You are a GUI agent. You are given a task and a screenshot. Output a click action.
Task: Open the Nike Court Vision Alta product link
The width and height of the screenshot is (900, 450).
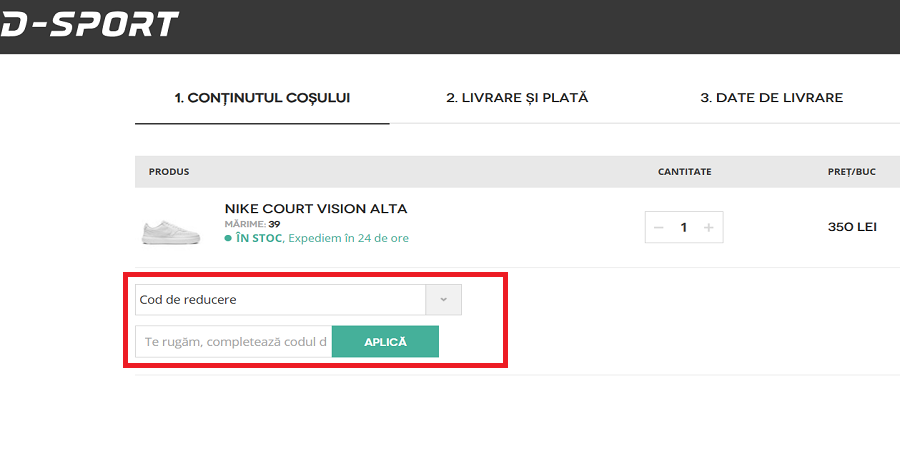(316, 209)
